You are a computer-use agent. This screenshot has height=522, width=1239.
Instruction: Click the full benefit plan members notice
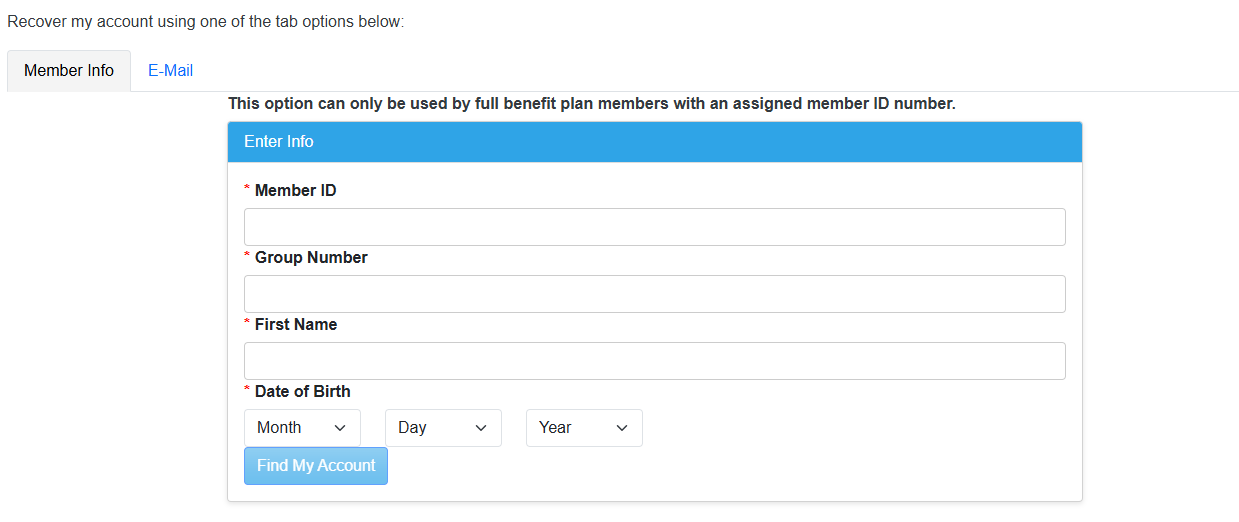tap(592, 103)
